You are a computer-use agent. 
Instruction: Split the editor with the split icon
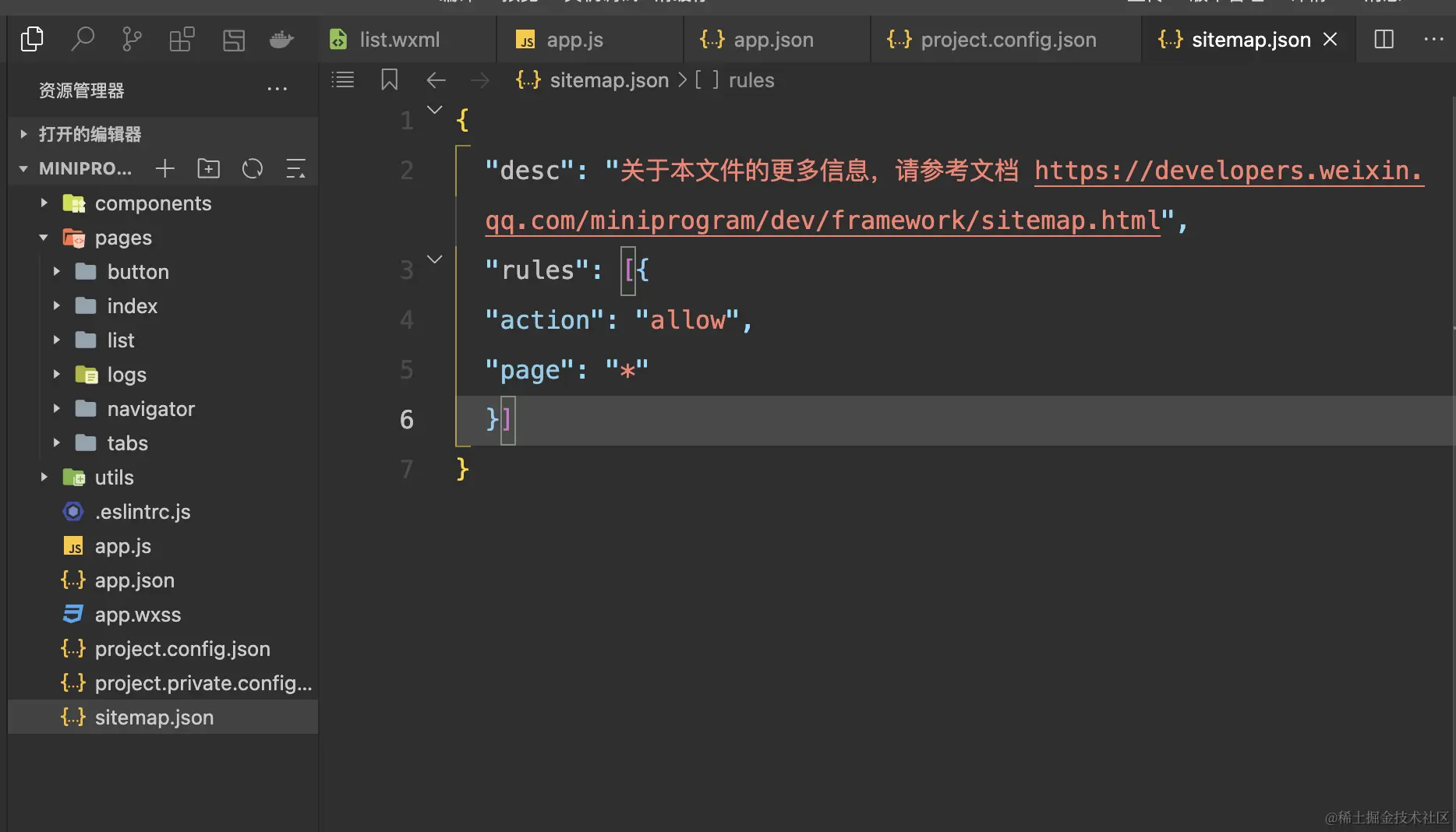[x=1384, y=39]
